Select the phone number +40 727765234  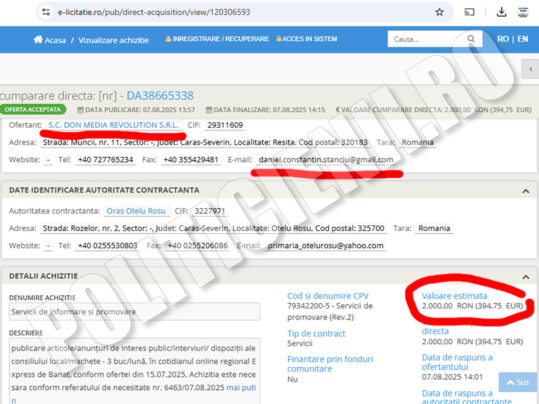coord(105,160)
